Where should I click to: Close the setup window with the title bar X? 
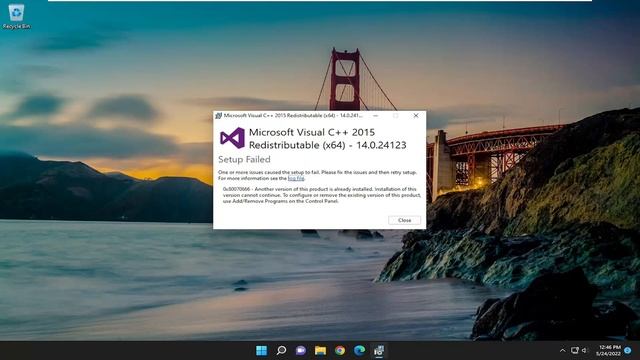pyautogui.click(x=416, y=116)
